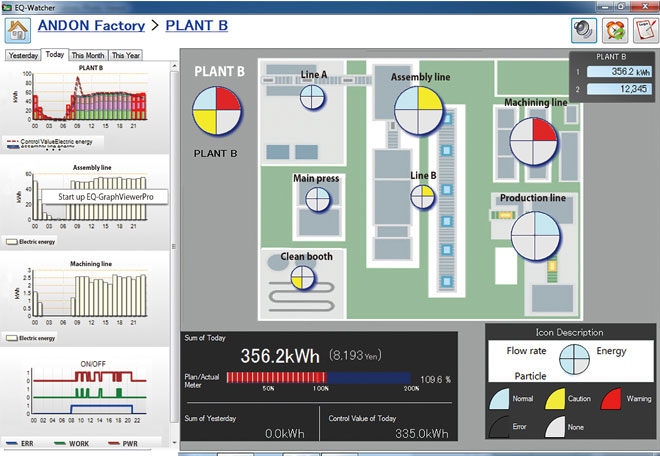The image size is (660, 456).
Task: Open the alarm clock icon
Action: pyautogui.click(x=613, y=29)
